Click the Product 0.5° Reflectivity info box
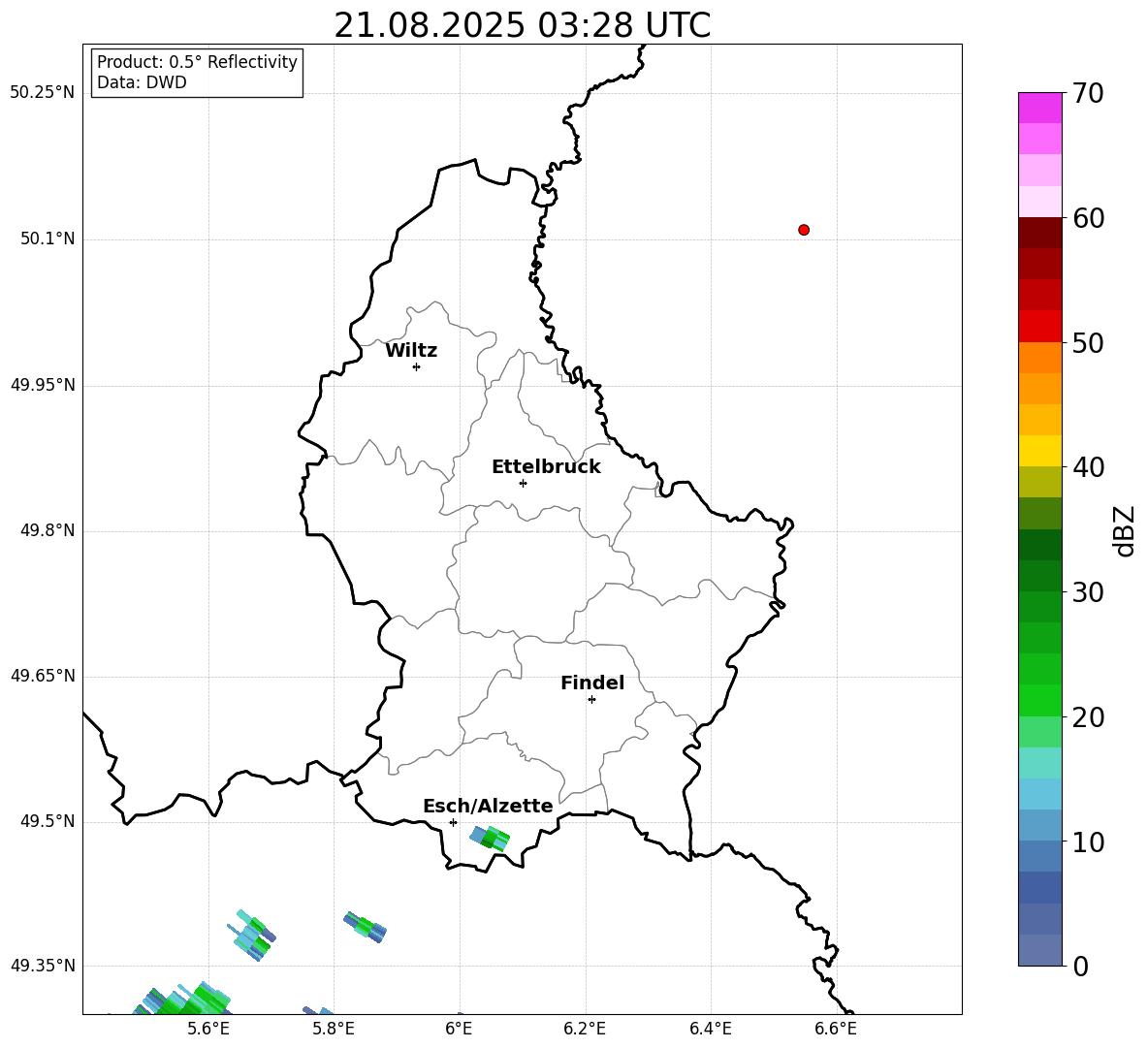Screen dimensions: 1148x1048 196,73
